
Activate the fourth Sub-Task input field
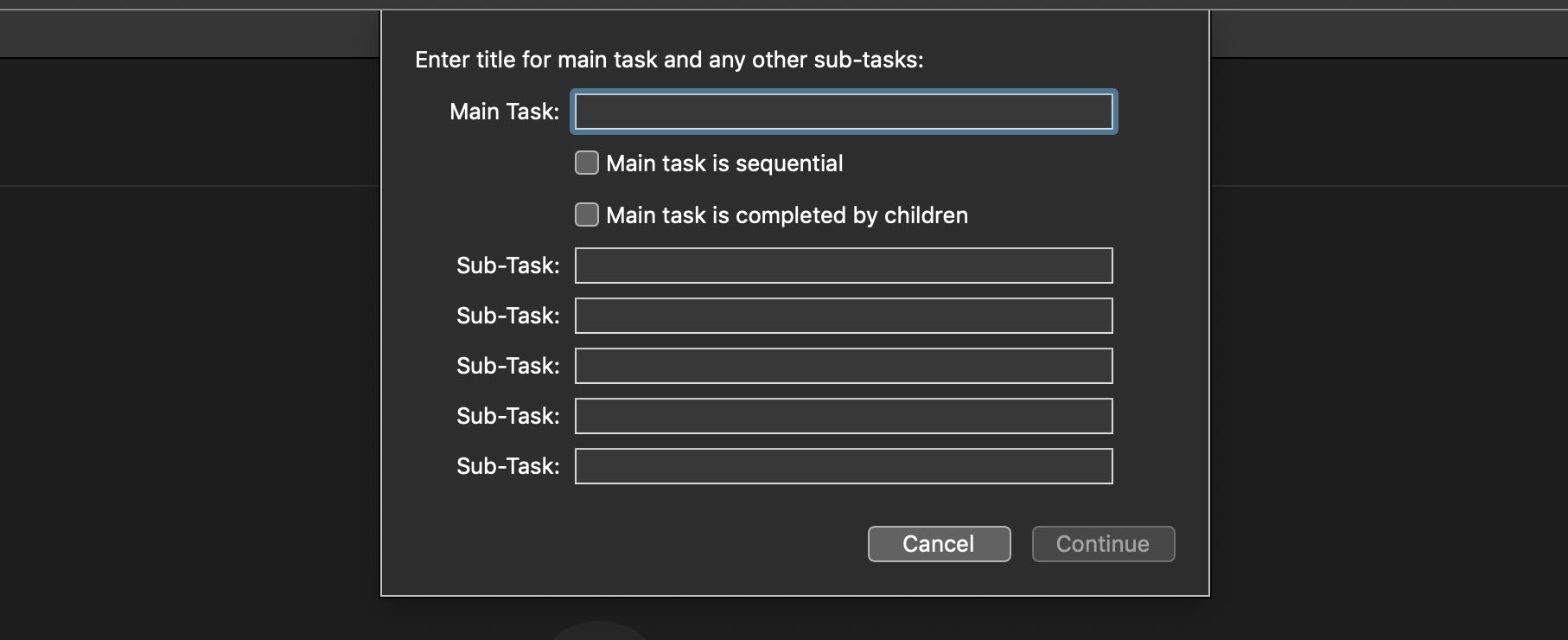coord(844,416)
